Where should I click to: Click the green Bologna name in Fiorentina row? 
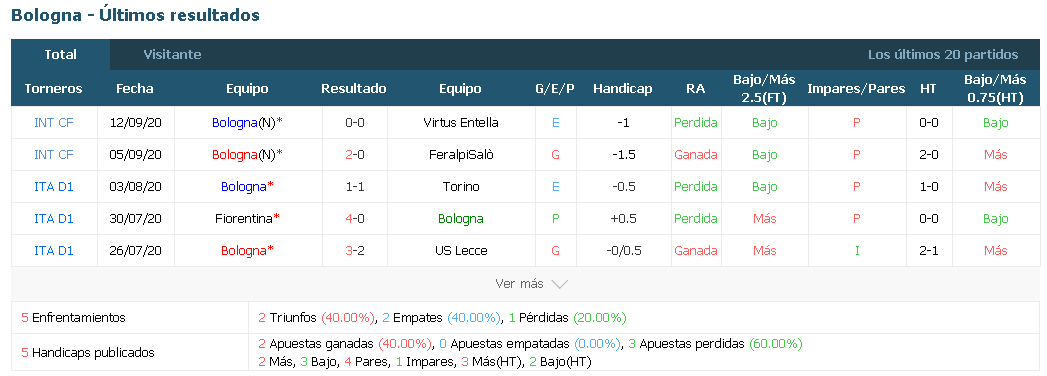[x=461, y=219]
